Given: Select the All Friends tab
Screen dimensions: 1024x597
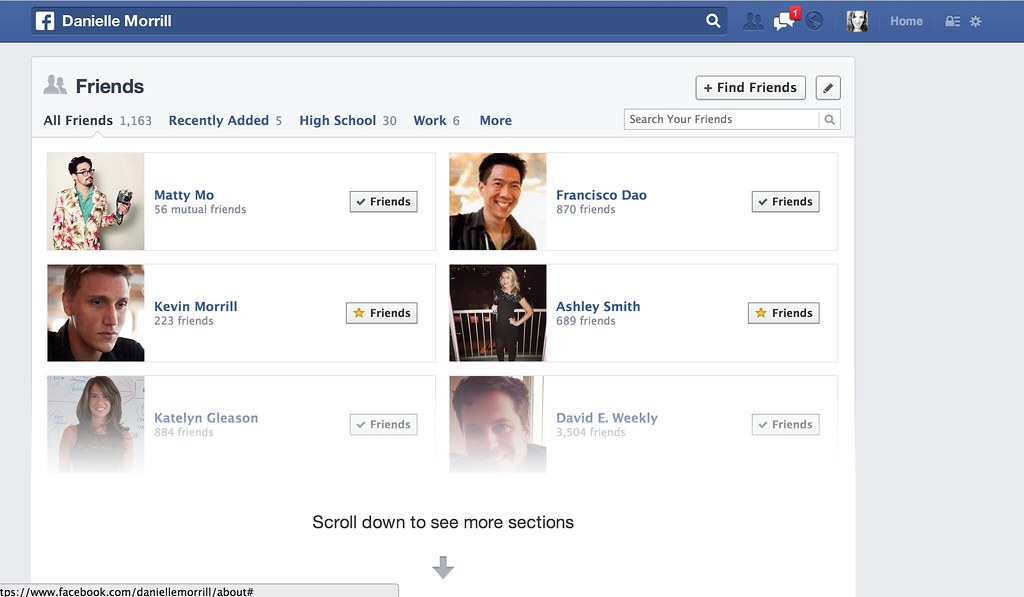Looking at the screenshot, I should click(97, 121).
